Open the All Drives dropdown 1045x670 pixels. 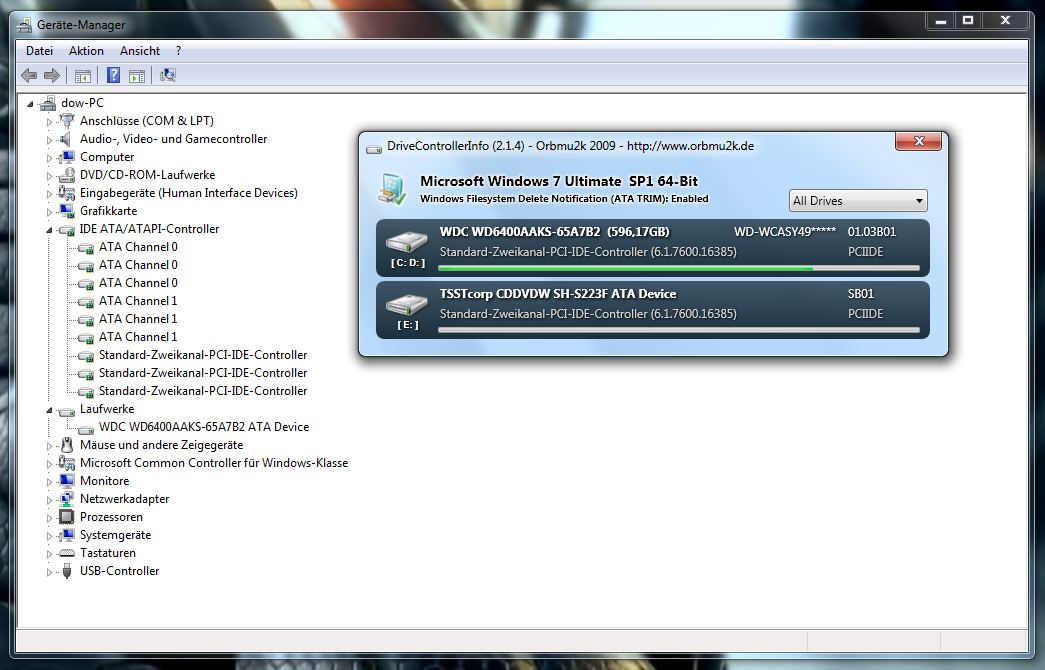pyautogui.click(x=858, y=201)
